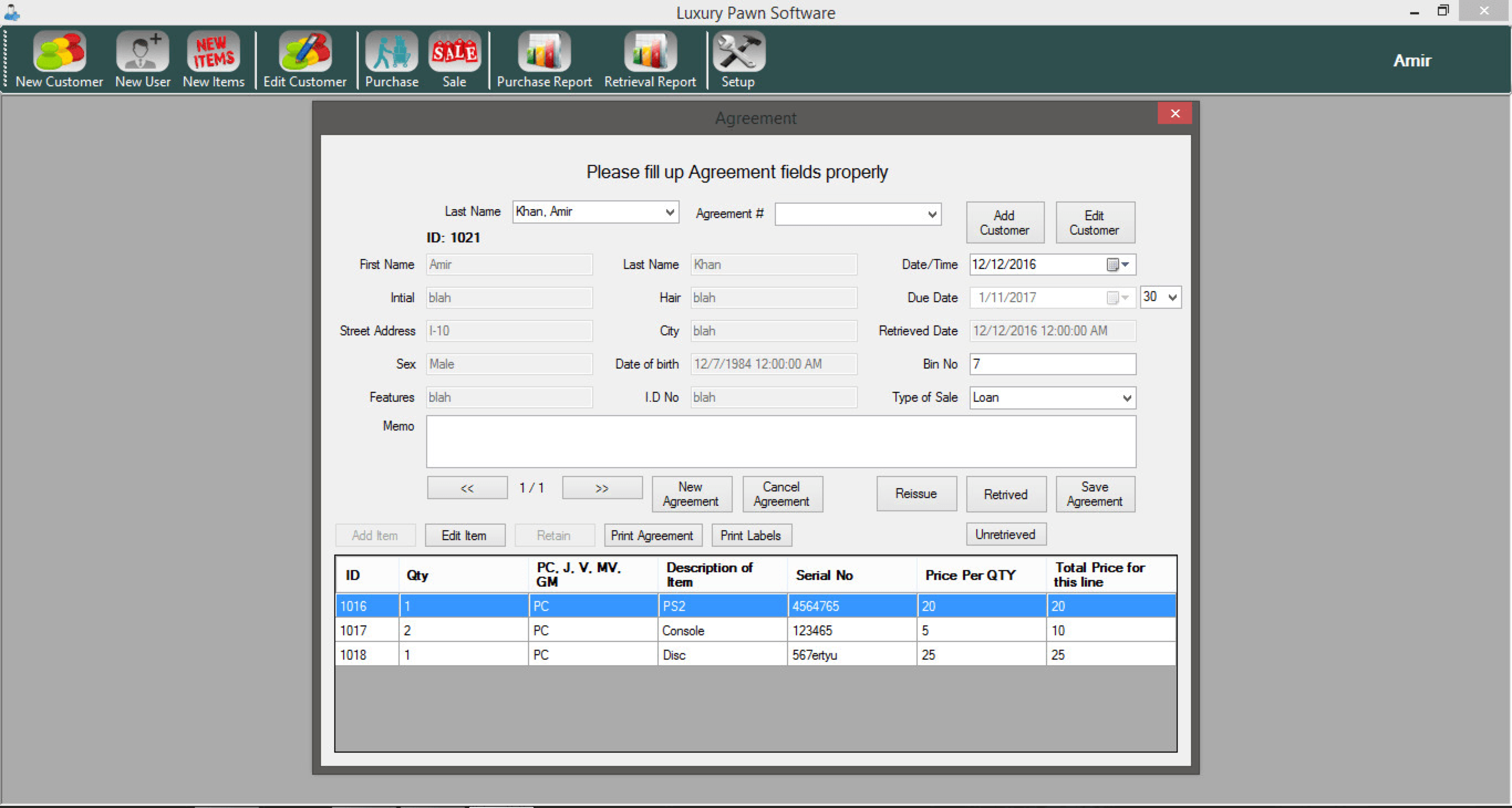
Task: Open the Retrieval Report icon
Action: [650, 59]
